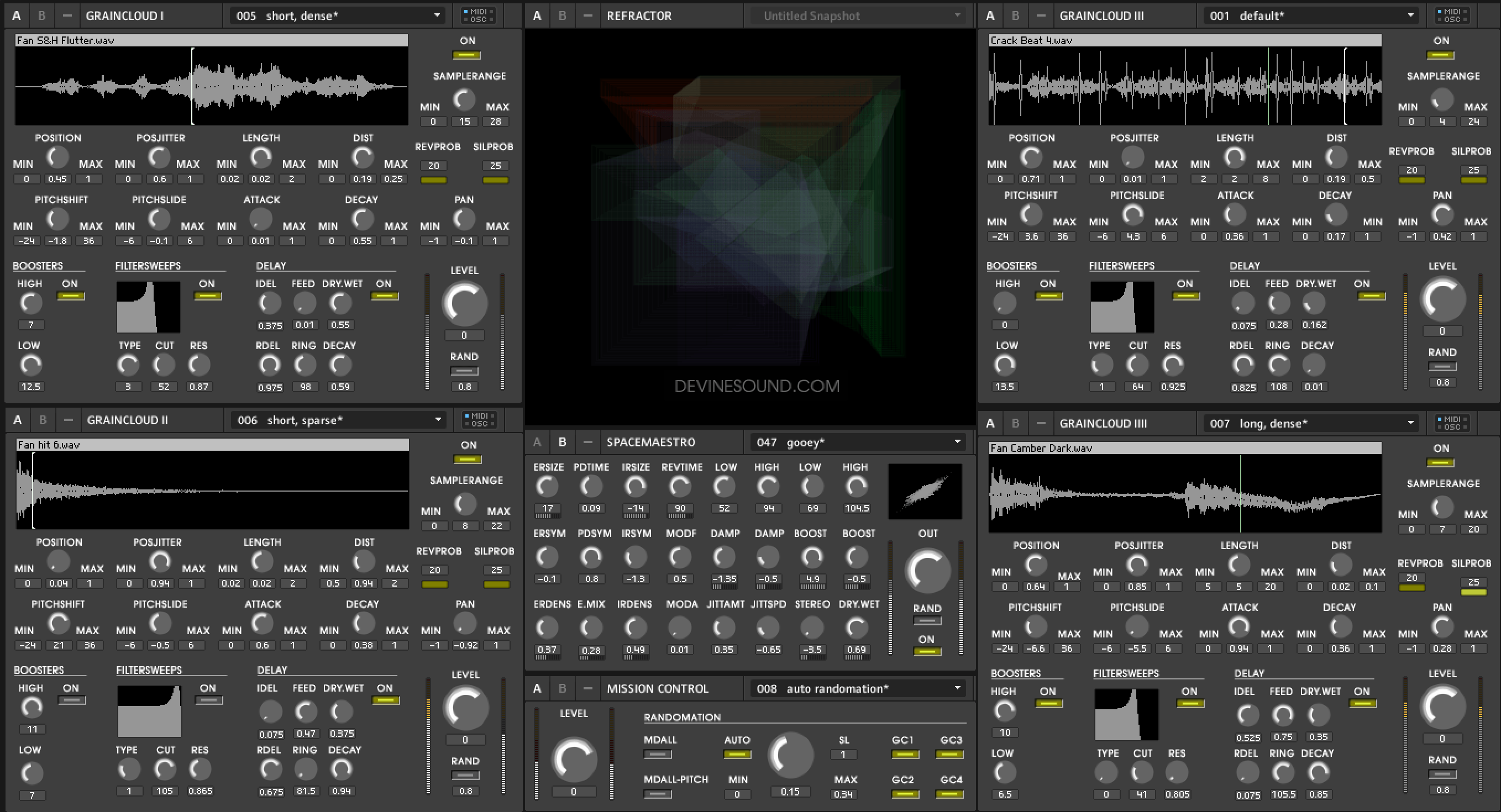The height and width of the screenshot is (812, 1501).
Task: Open MIDI OSC settings in Graincloud I
Action: point(479,15)
